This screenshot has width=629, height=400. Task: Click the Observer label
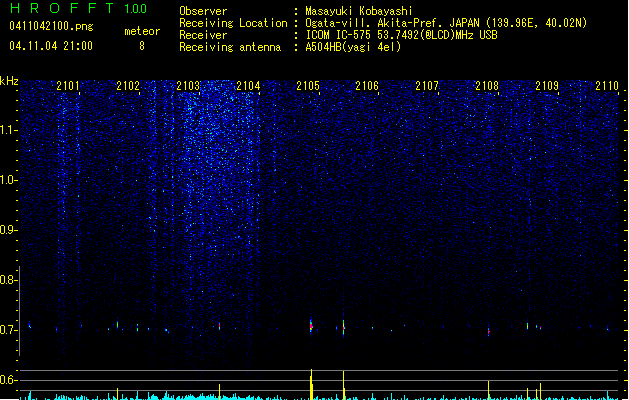coord(203,11)
